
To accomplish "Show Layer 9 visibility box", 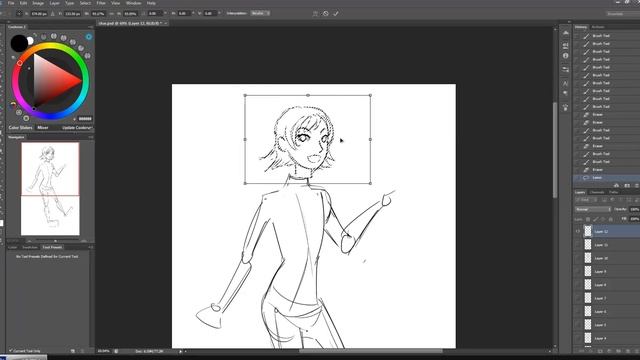I will click(578, 271).
